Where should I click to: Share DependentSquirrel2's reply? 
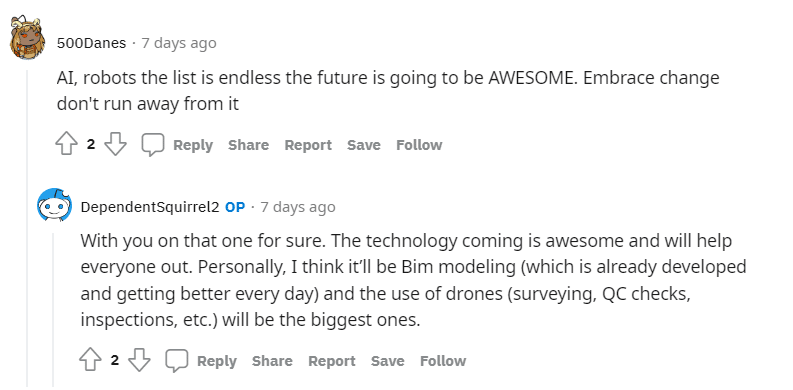click(272, 361)
